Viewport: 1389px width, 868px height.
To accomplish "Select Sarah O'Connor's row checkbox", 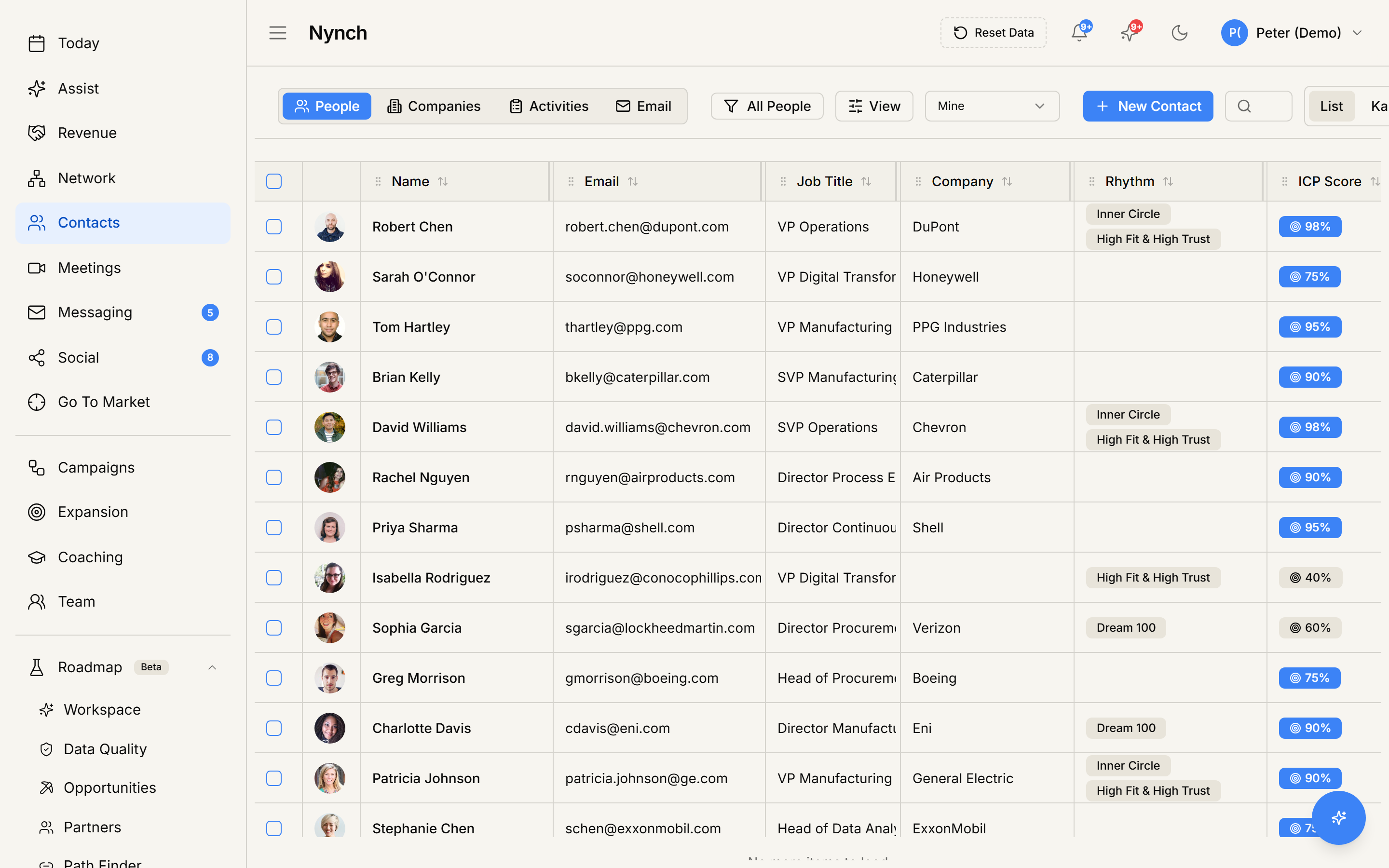I will (274, 277).
